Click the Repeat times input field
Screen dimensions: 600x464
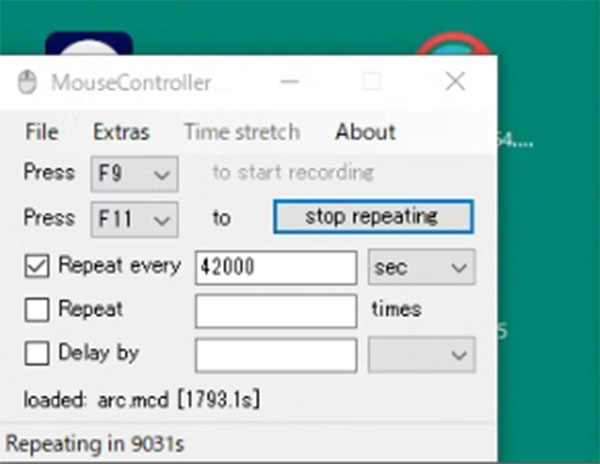pos(276,311)
